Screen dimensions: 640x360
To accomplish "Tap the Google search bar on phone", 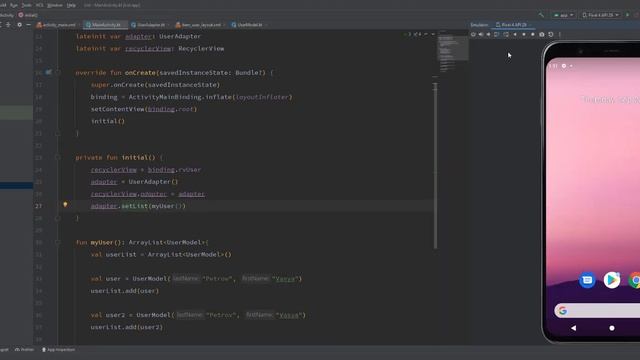I will [597, 311].
